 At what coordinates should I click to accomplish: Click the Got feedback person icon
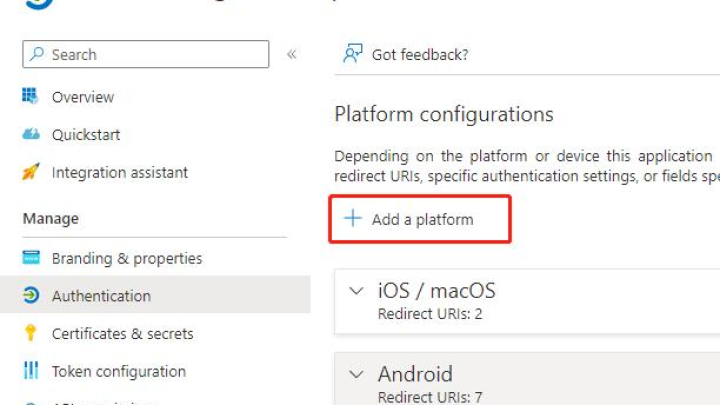pyautogui.click(x=353, y=54)
